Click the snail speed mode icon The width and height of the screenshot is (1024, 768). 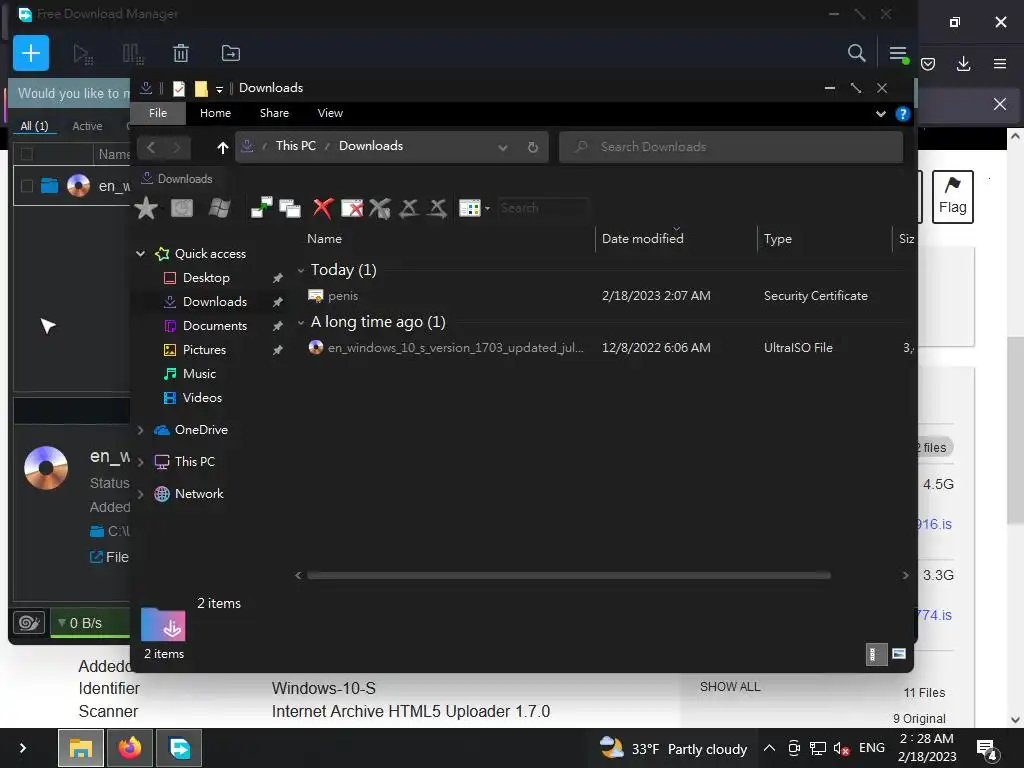(x=29, y=622)
